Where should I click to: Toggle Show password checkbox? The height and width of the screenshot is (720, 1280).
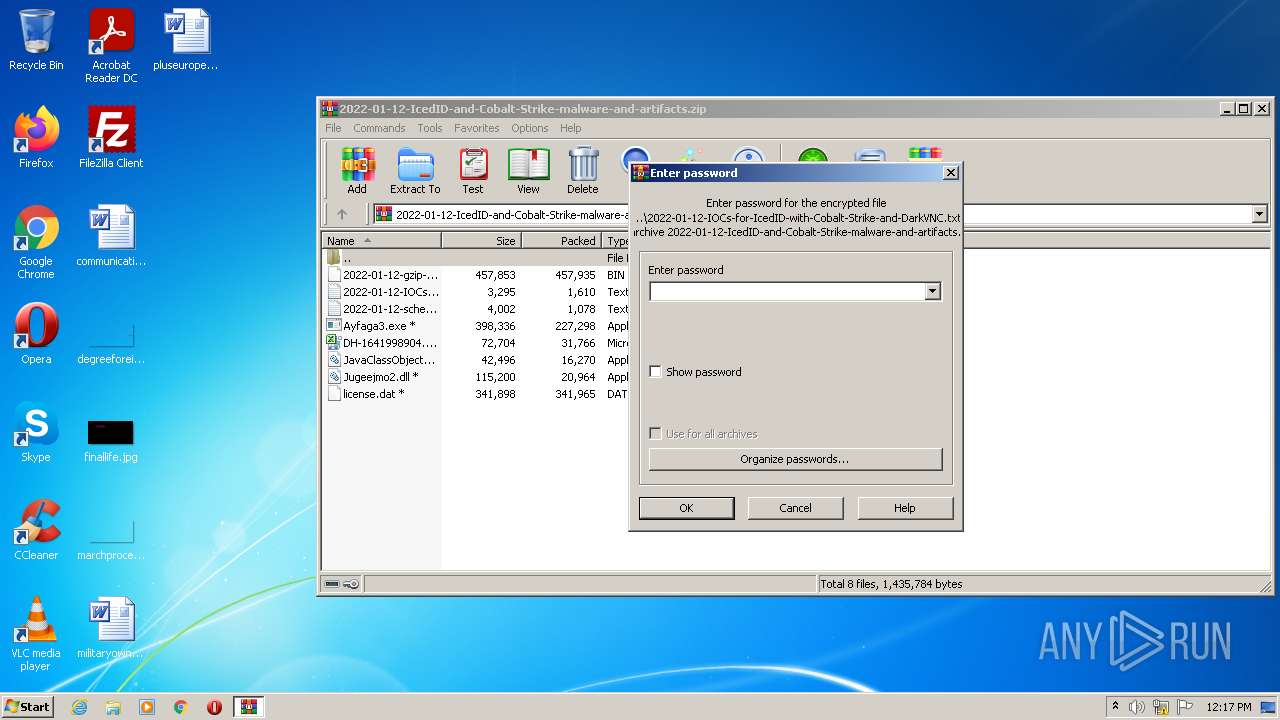656,372
